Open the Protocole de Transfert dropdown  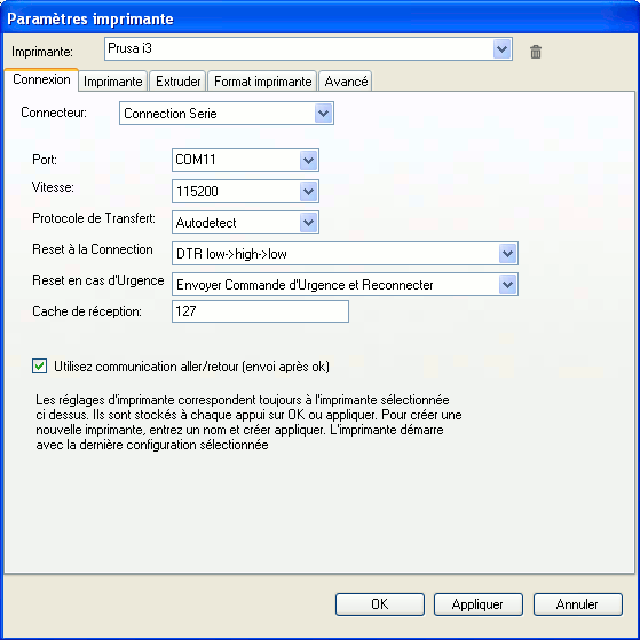pyautogui.click(x=308, y=222)
